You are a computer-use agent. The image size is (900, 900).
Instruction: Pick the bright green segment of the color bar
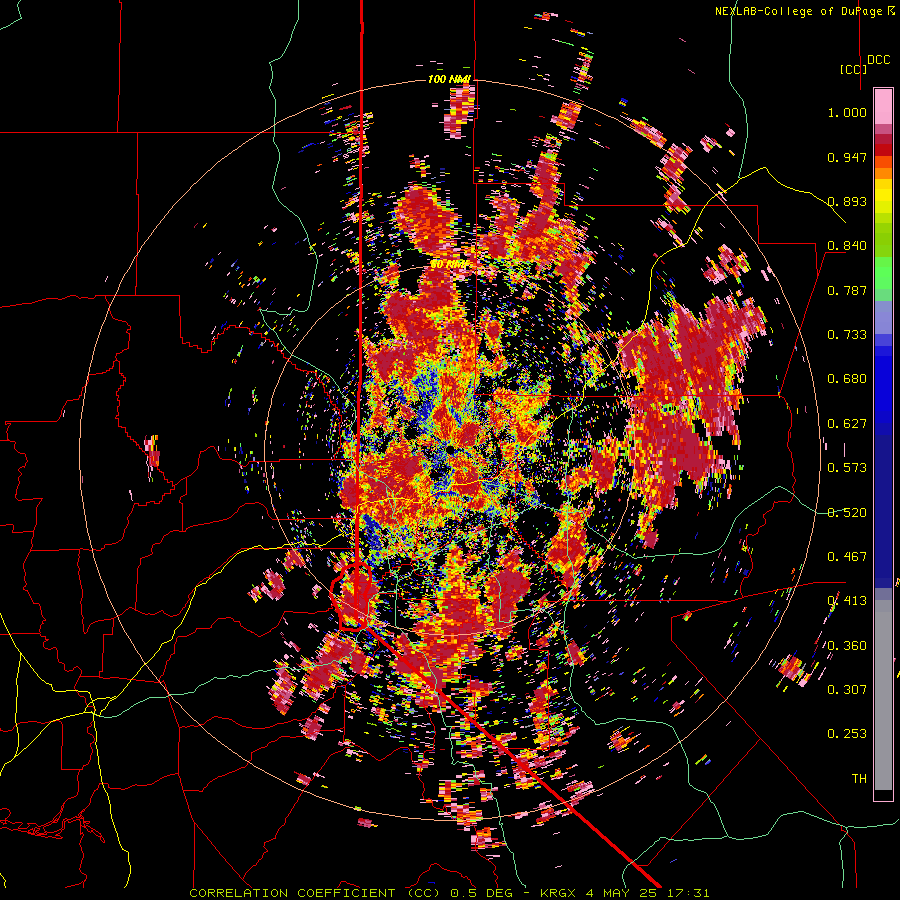click(x=883, y=273)
